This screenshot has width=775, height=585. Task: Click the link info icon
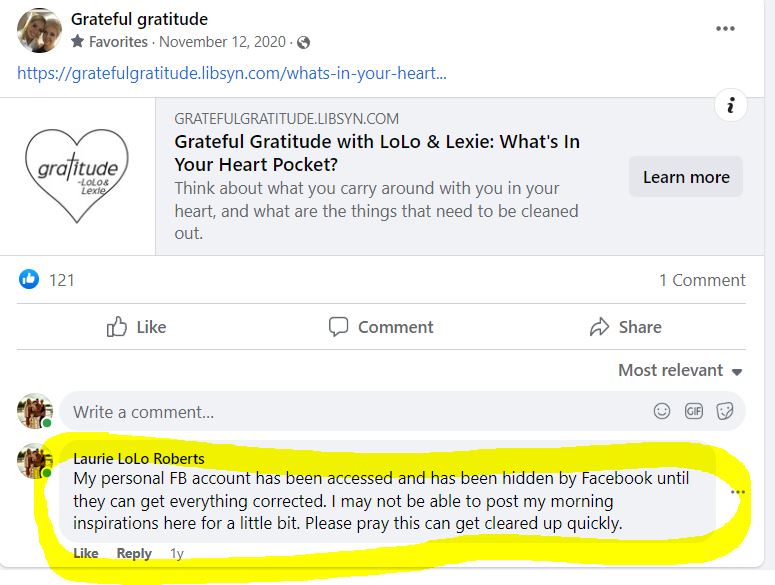pyautogui.click(x=732, y=105)
